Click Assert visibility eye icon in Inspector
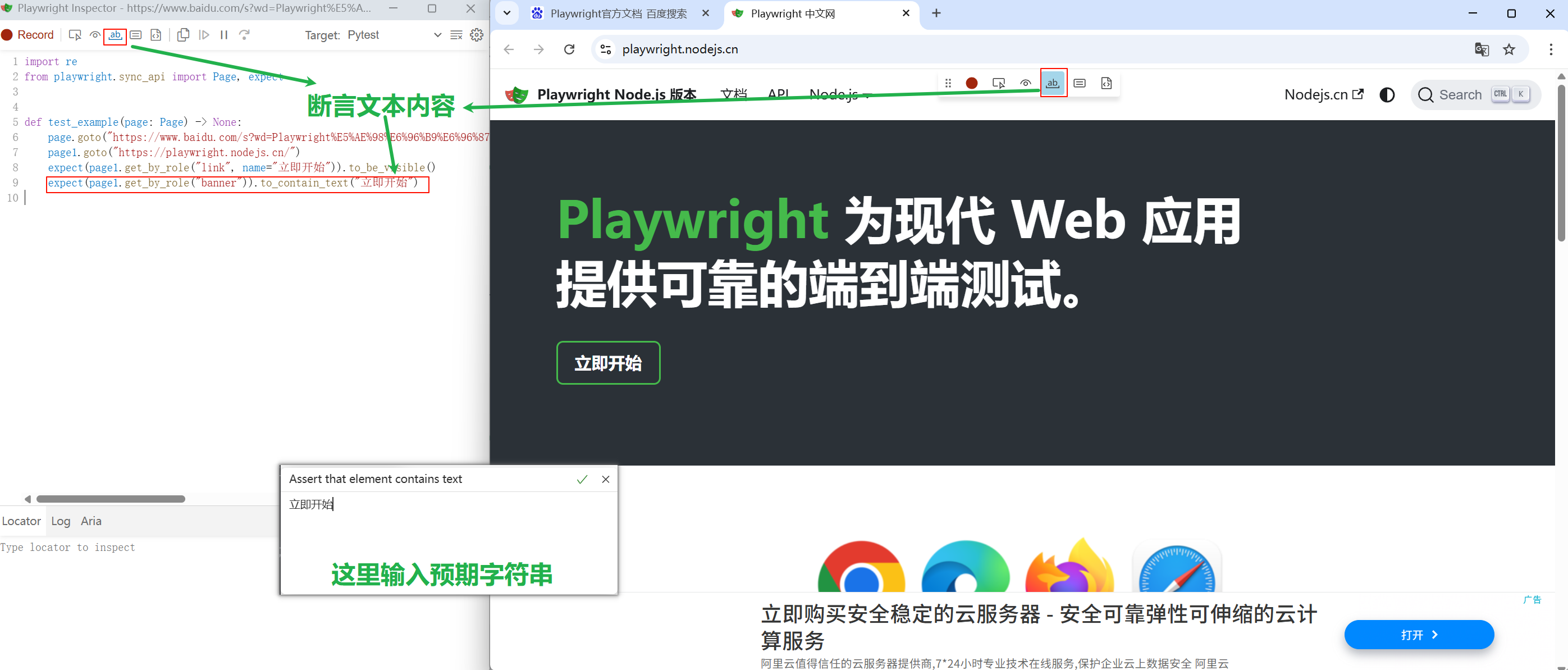The image size is (1568, 670). [x=95, y=35]
